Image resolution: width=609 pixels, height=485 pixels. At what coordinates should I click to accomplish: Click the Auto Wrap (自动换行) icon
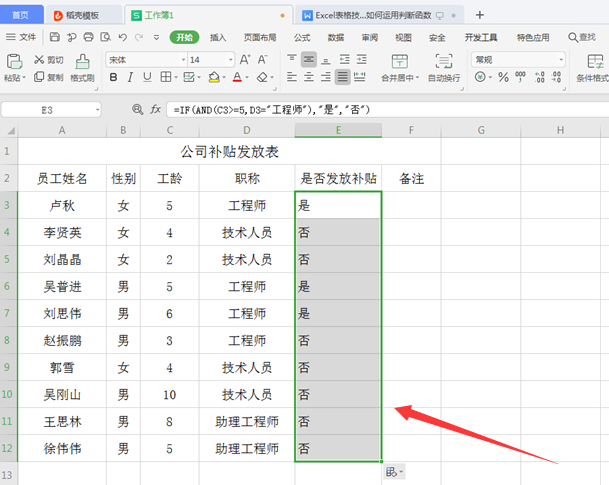pyautogui.click(x=444, y=61)
